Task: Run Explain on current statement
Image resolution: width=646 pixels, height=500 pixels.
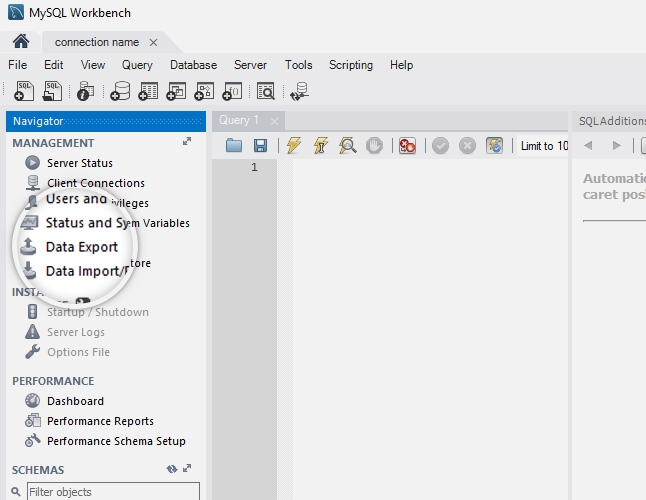Action: 347,145
